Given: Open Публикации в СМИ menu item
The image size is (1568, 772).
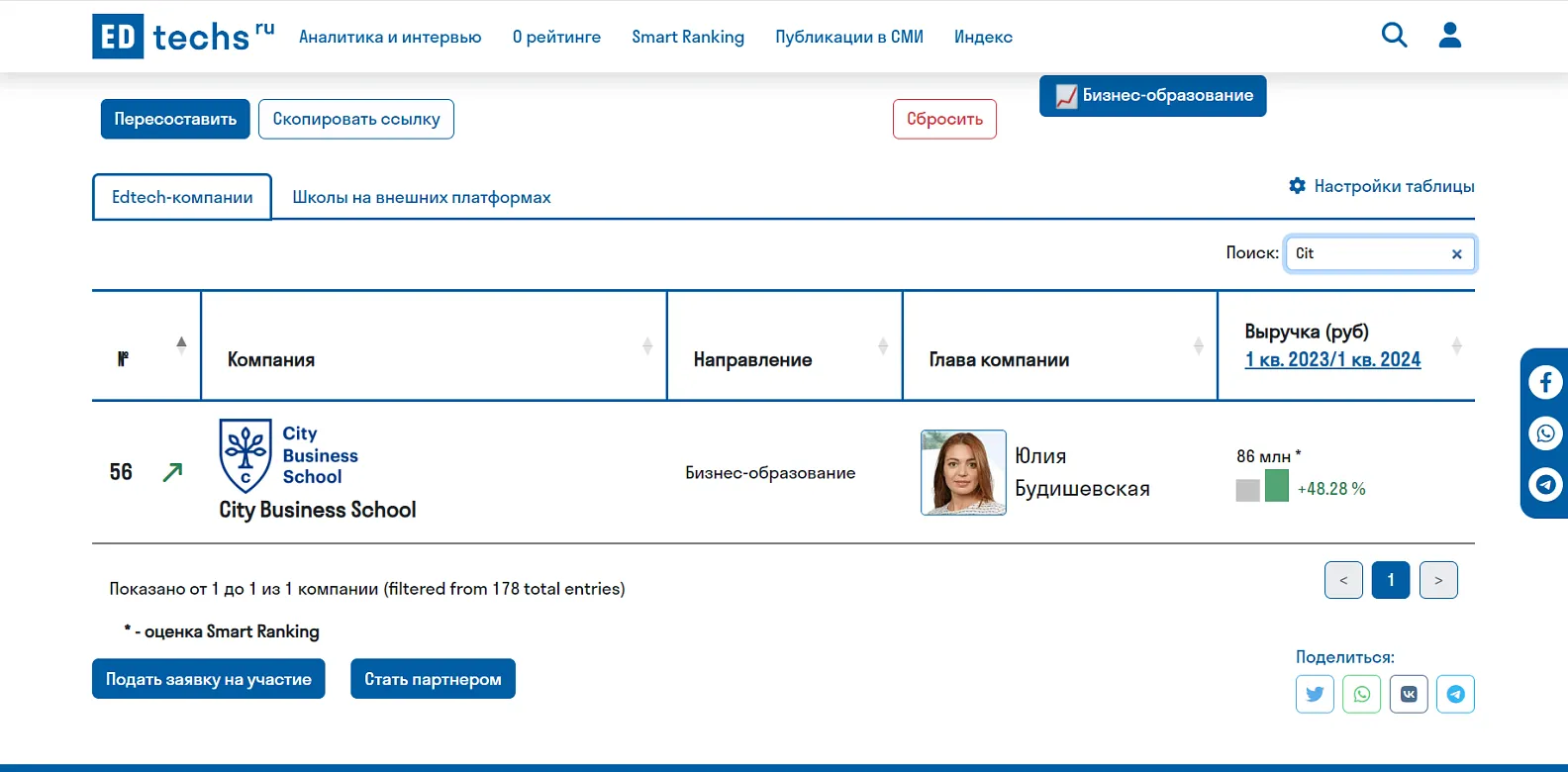Looking at the screenshot, I should pos(849,37).
